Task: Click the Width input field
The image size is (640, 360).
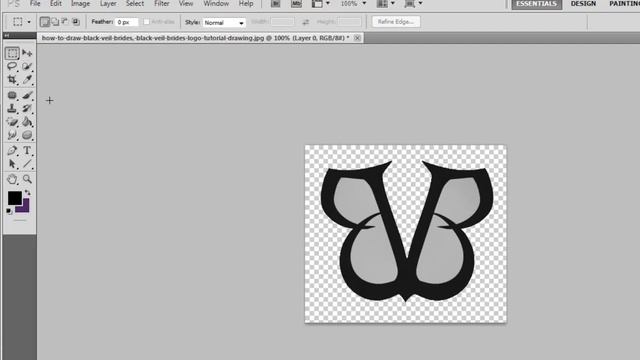Action: click(x=282, y=22)
